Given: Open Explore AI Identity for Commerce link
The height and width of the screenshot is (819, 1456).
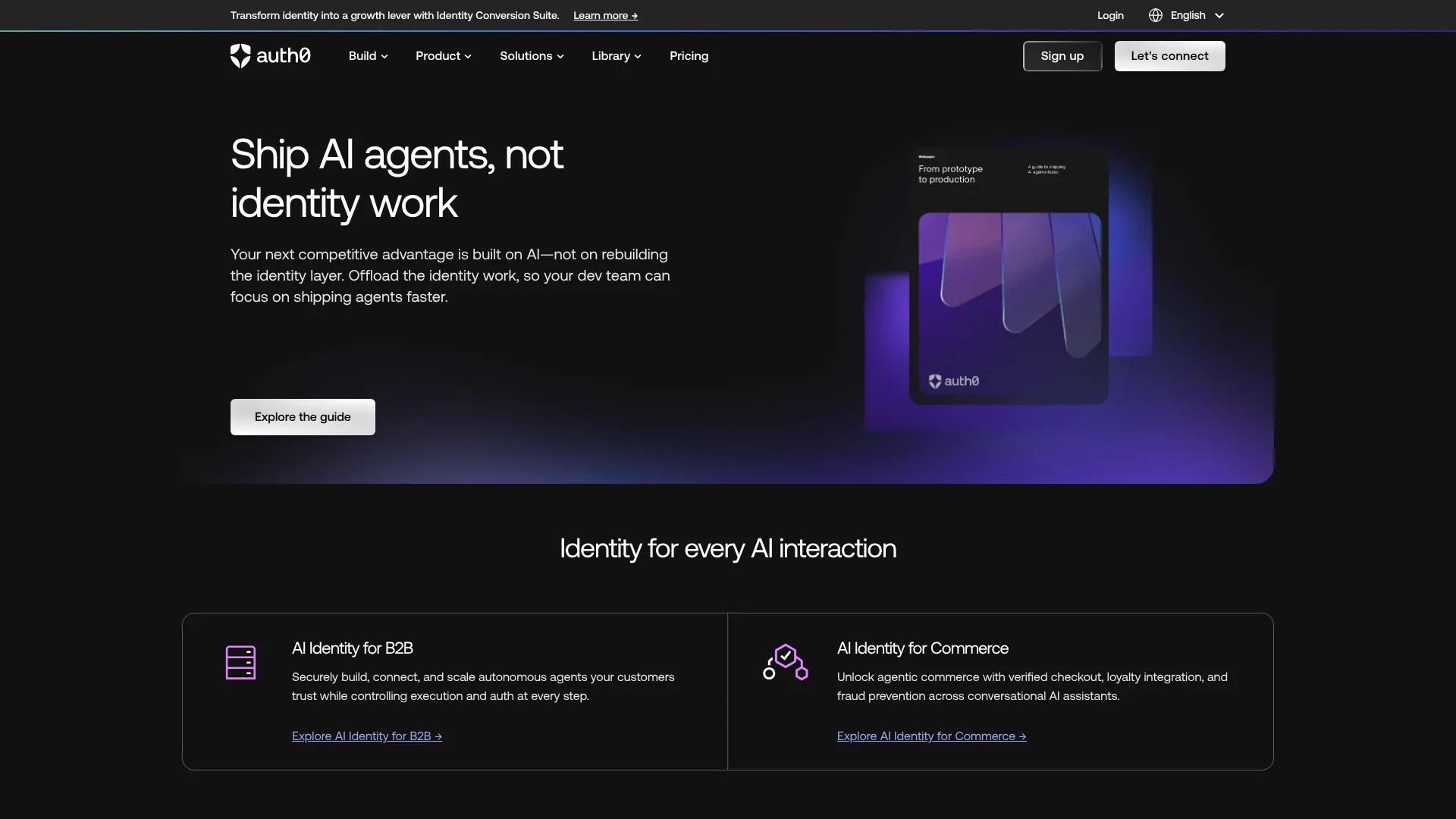Looking at the screenshot, I should coord(931,736).
